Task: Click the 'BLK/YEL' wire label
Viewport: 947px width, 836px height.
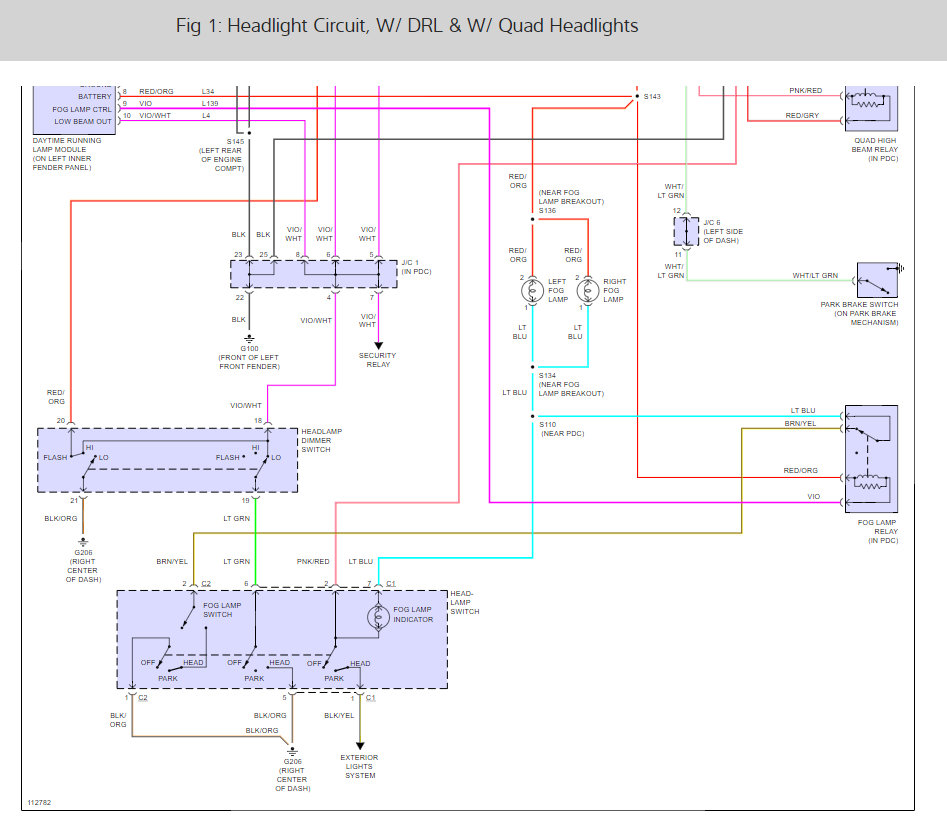Action: click(339, 715)
